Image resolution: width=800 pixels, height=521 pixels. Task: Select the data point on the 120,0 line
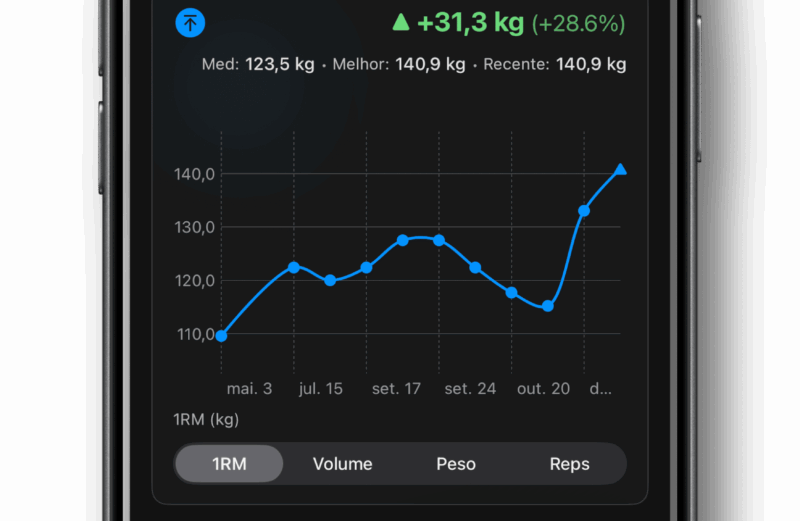point(330,280)
